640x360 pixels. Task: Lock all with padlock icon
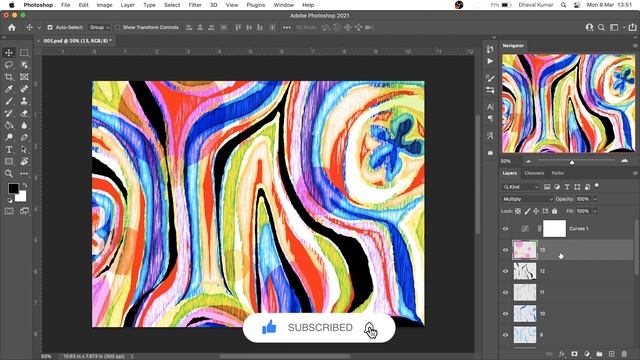pyautogui.click(x=554, y=211)
